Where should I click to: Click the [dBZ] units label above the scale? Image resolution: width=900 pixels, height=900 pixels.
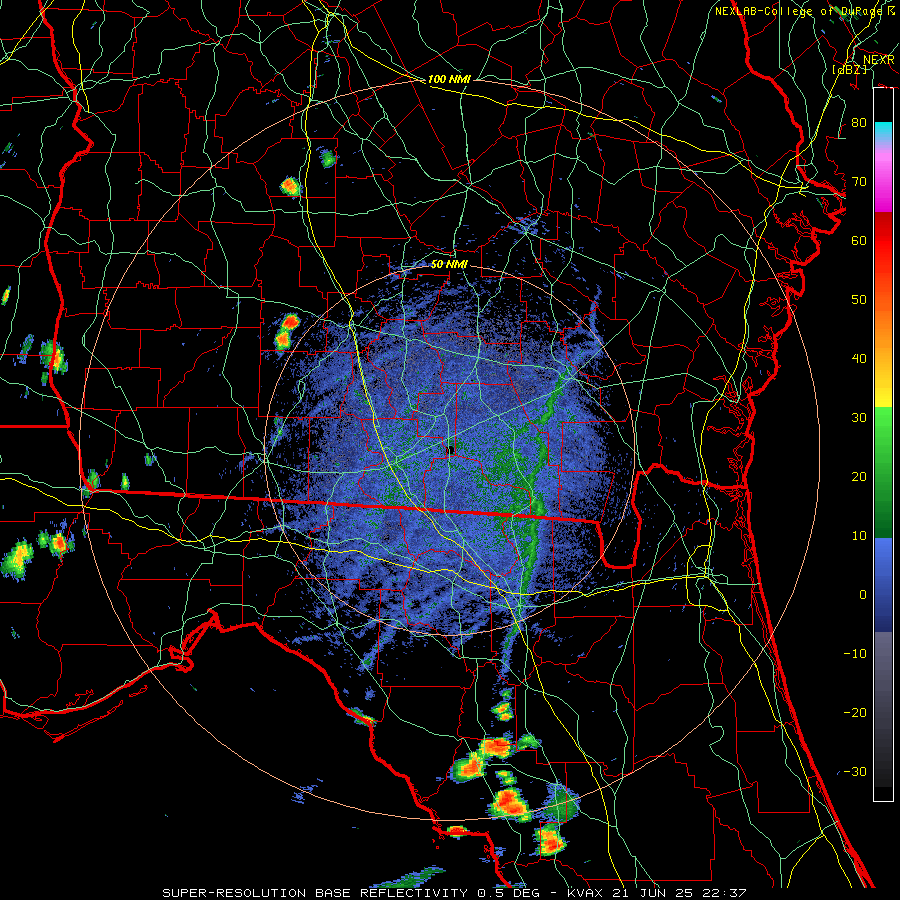click(849, 69)
